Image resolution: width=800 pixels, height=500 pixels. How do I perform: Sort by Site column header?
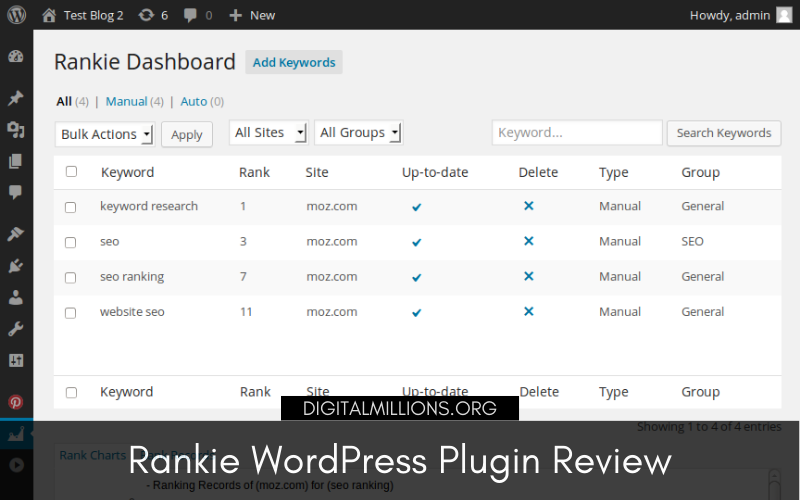point(317,172)
